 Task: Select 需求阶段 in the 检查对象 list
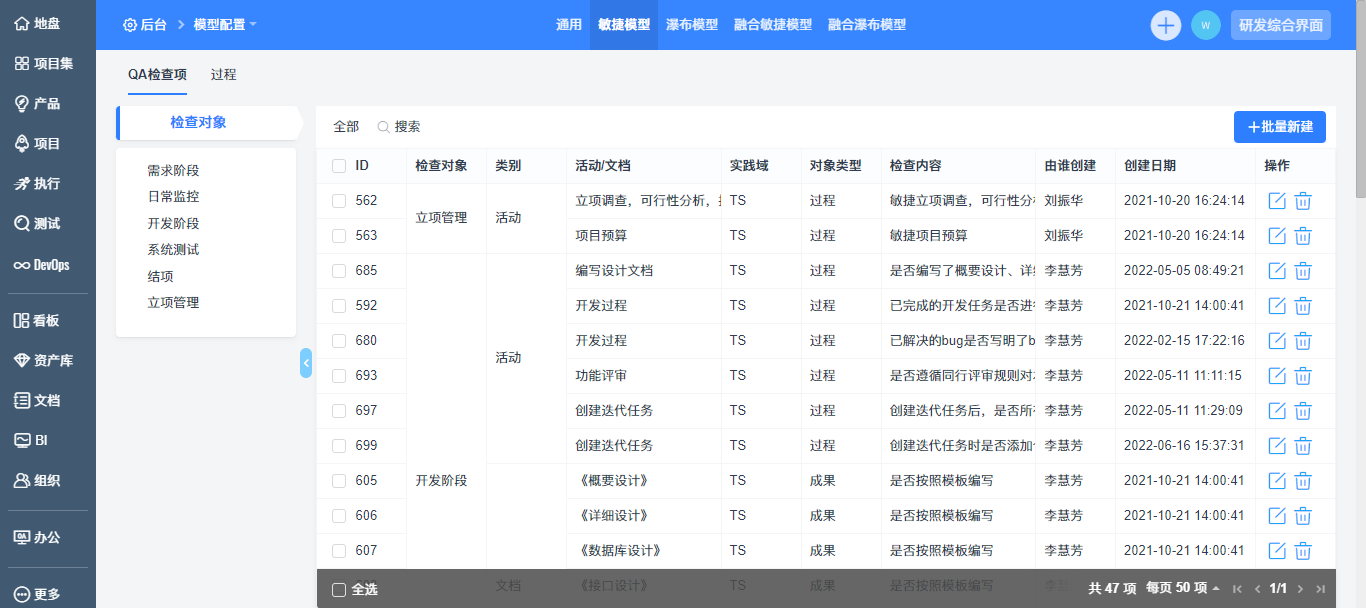[173, 171]
